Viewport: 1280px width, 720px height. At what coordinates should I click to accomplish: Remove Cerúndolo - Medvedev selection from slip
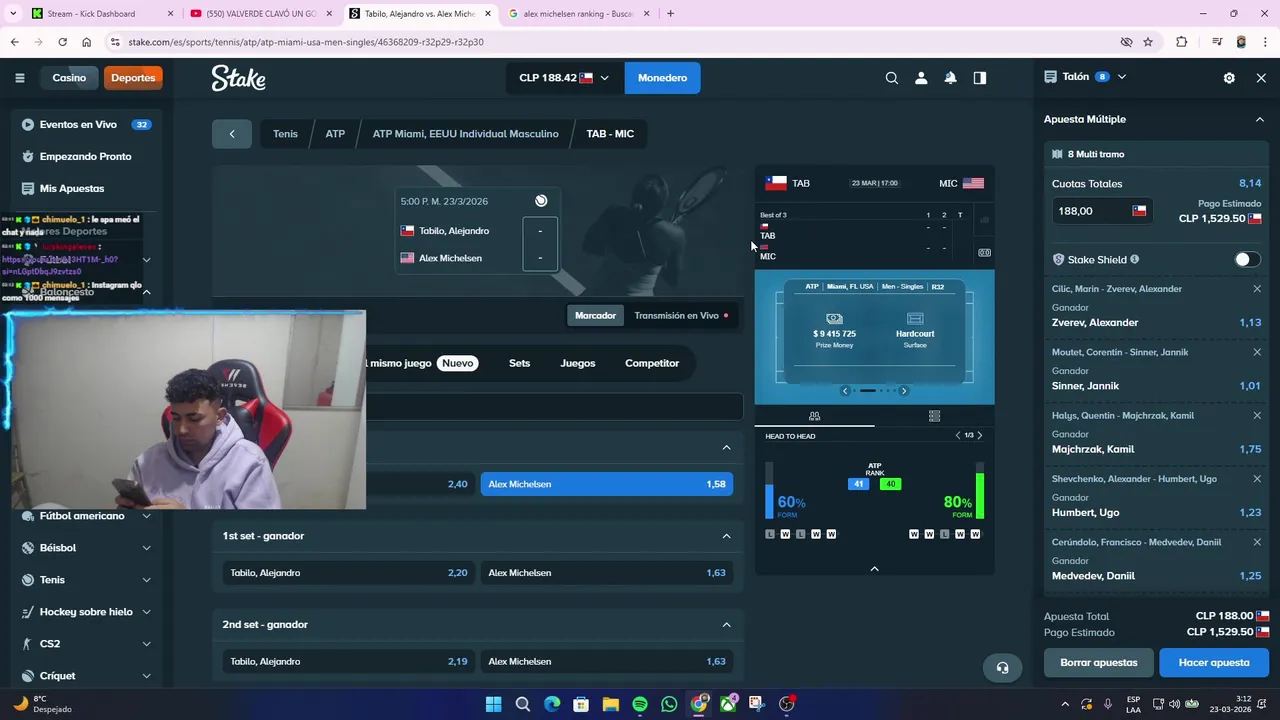[x=1257, y=542]
